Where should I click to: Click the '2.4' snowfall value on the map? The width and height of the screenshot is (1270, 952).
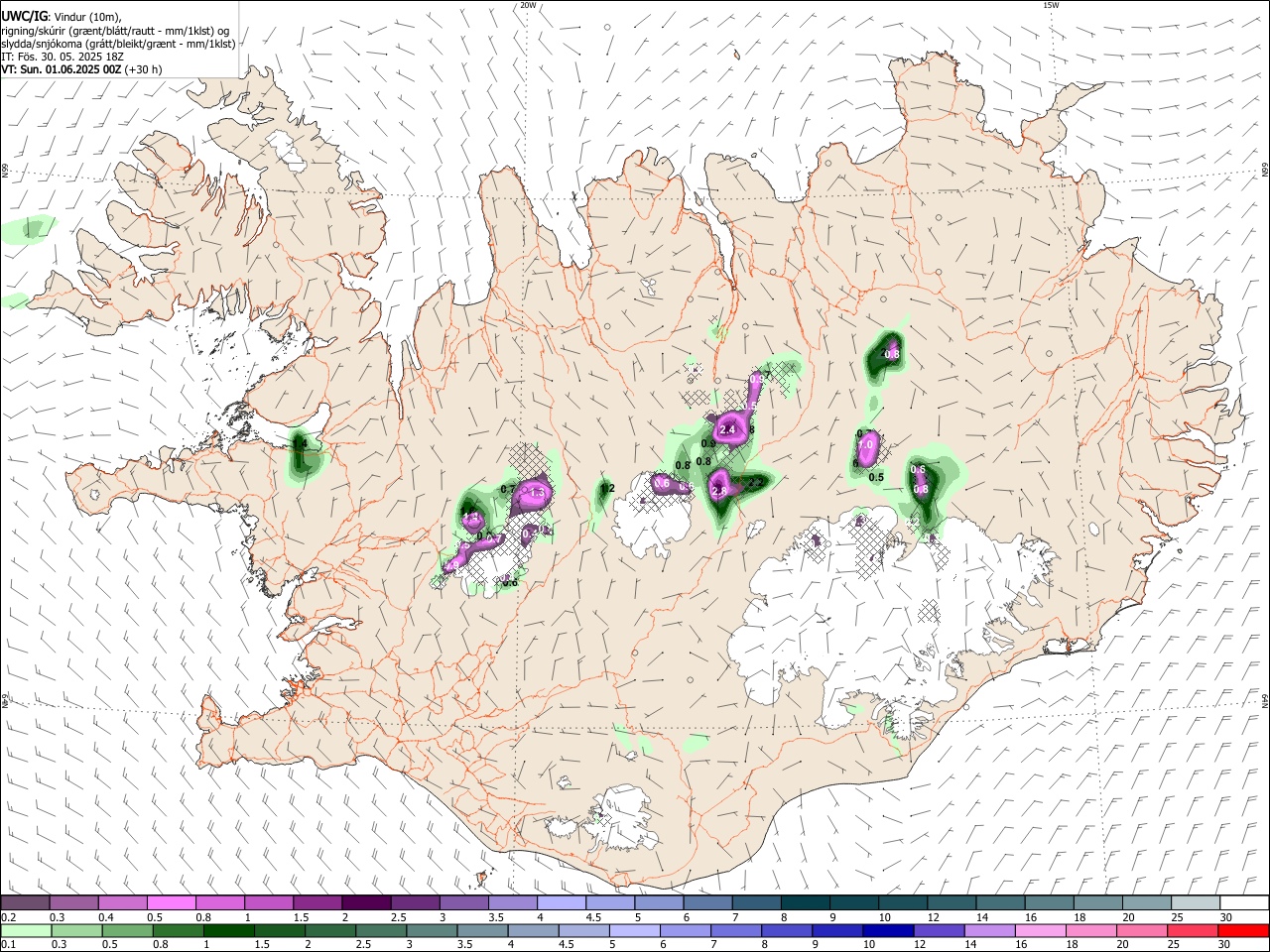point(727,429)
